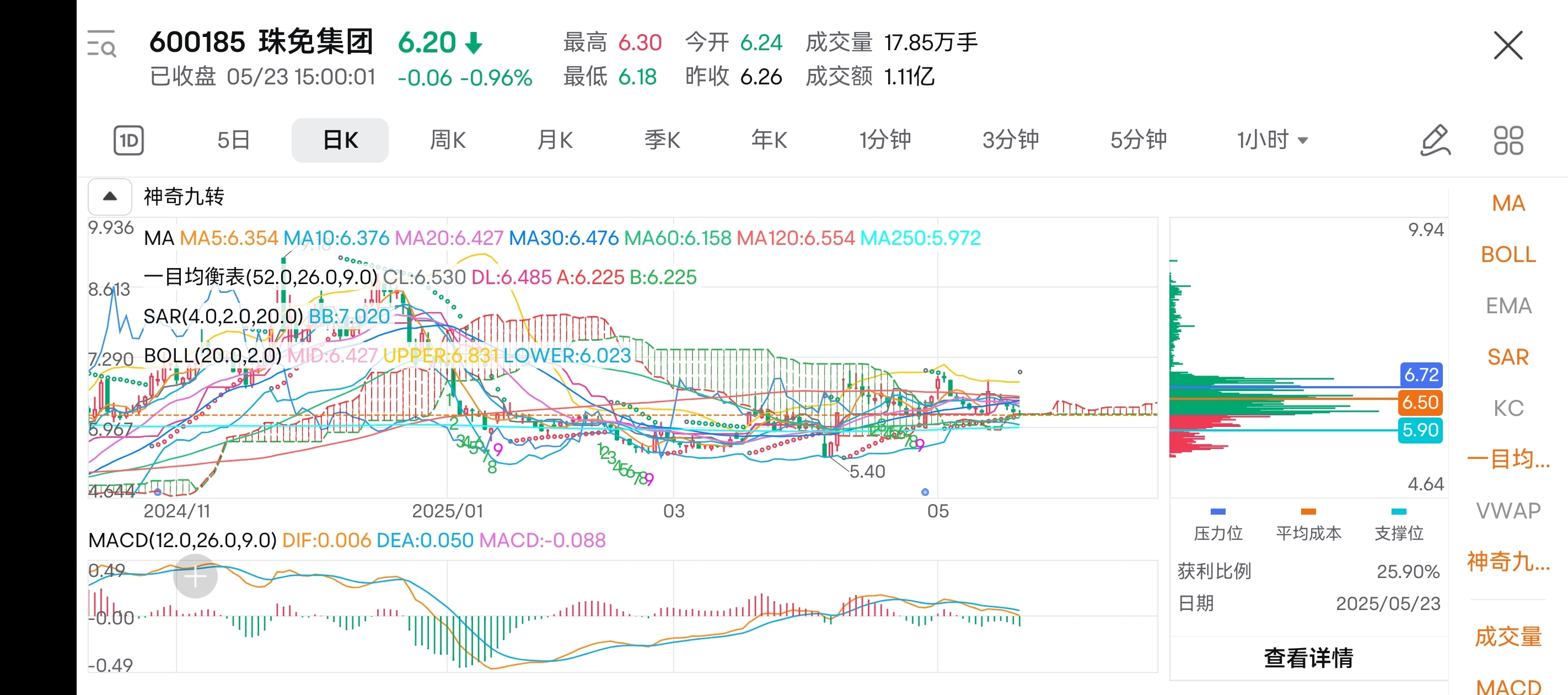The height and width of the screenshot is (695, 1568).
Task: Switch to the 1分钟 chart tab
Action: point(885,140)
